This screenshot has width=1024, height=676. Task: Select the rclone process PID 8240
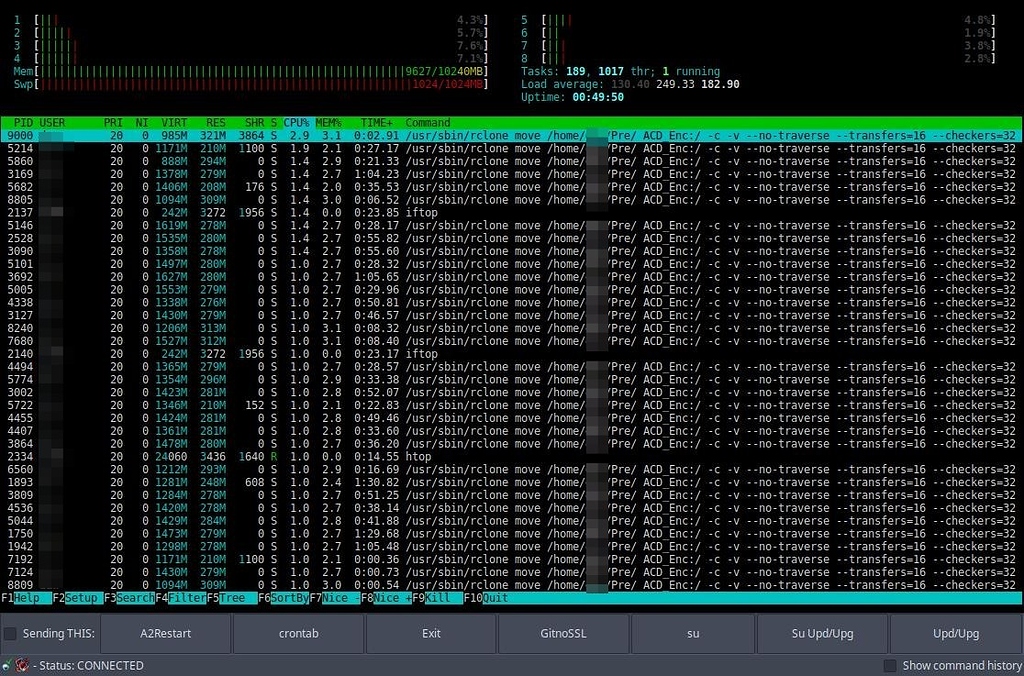(512, 329)
